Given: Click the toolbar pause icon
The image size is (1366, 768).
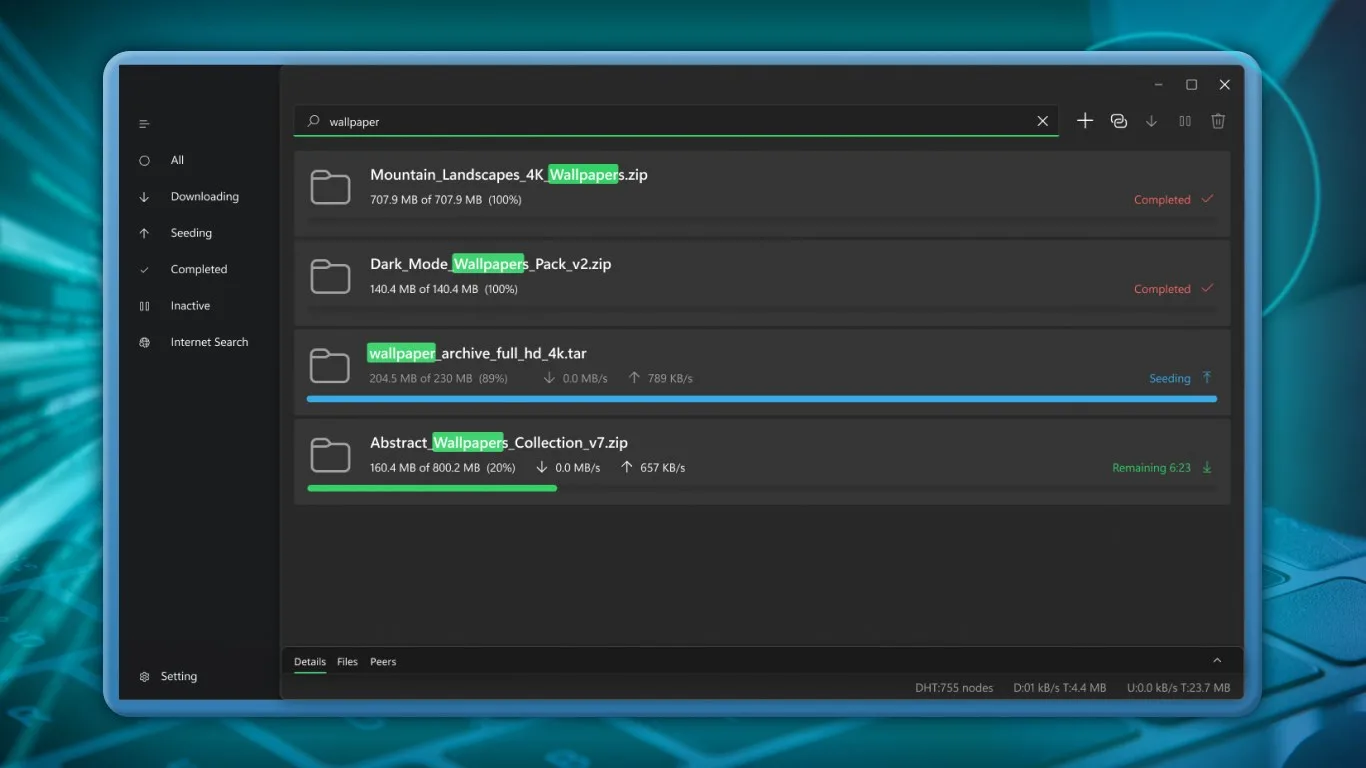Looking at the screenshot, I should tap(1185, 121).
